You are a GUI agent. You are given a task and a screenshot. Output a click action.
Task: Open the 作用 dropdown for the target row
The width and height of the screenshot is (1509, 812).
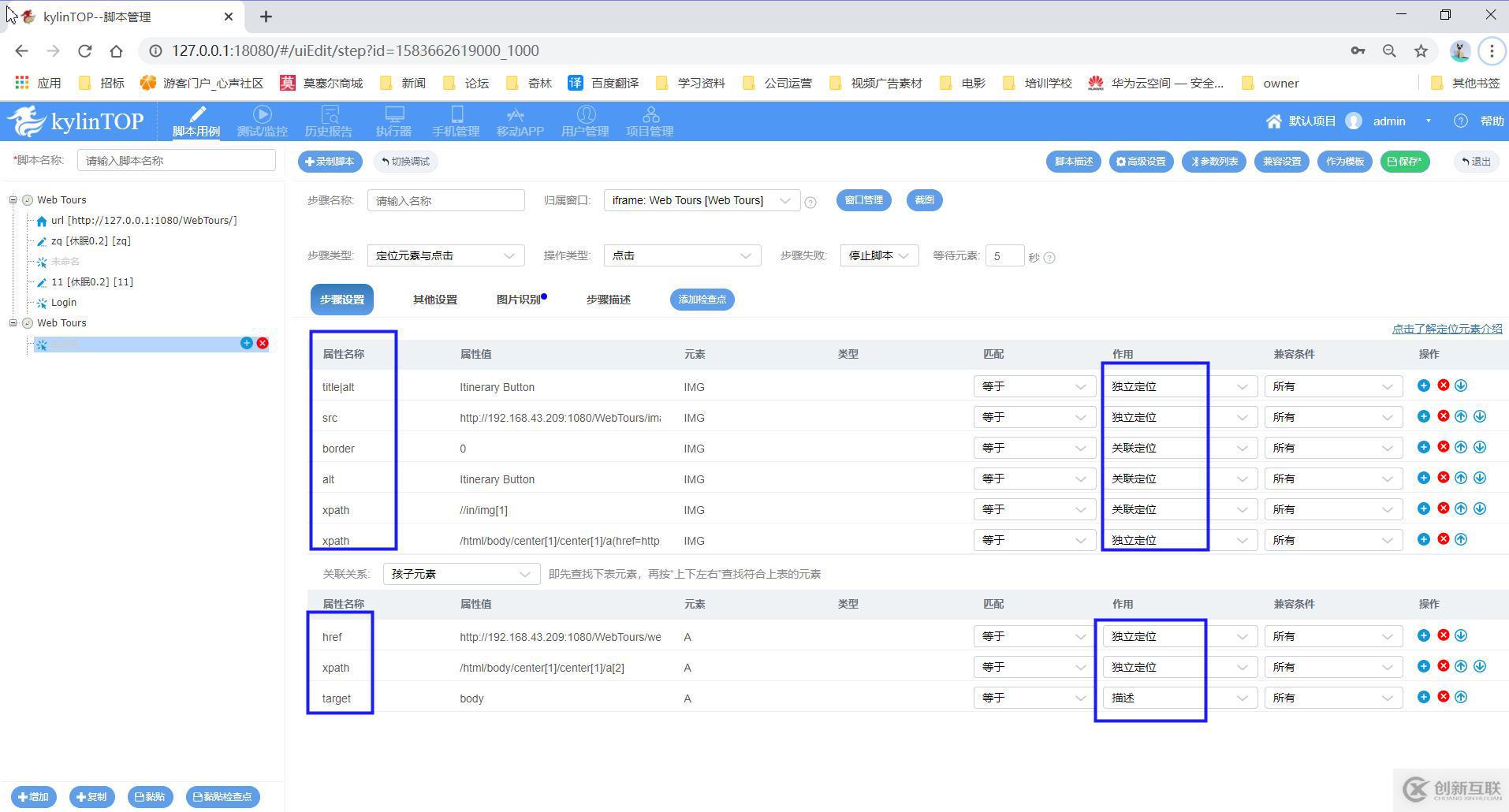1179,698
